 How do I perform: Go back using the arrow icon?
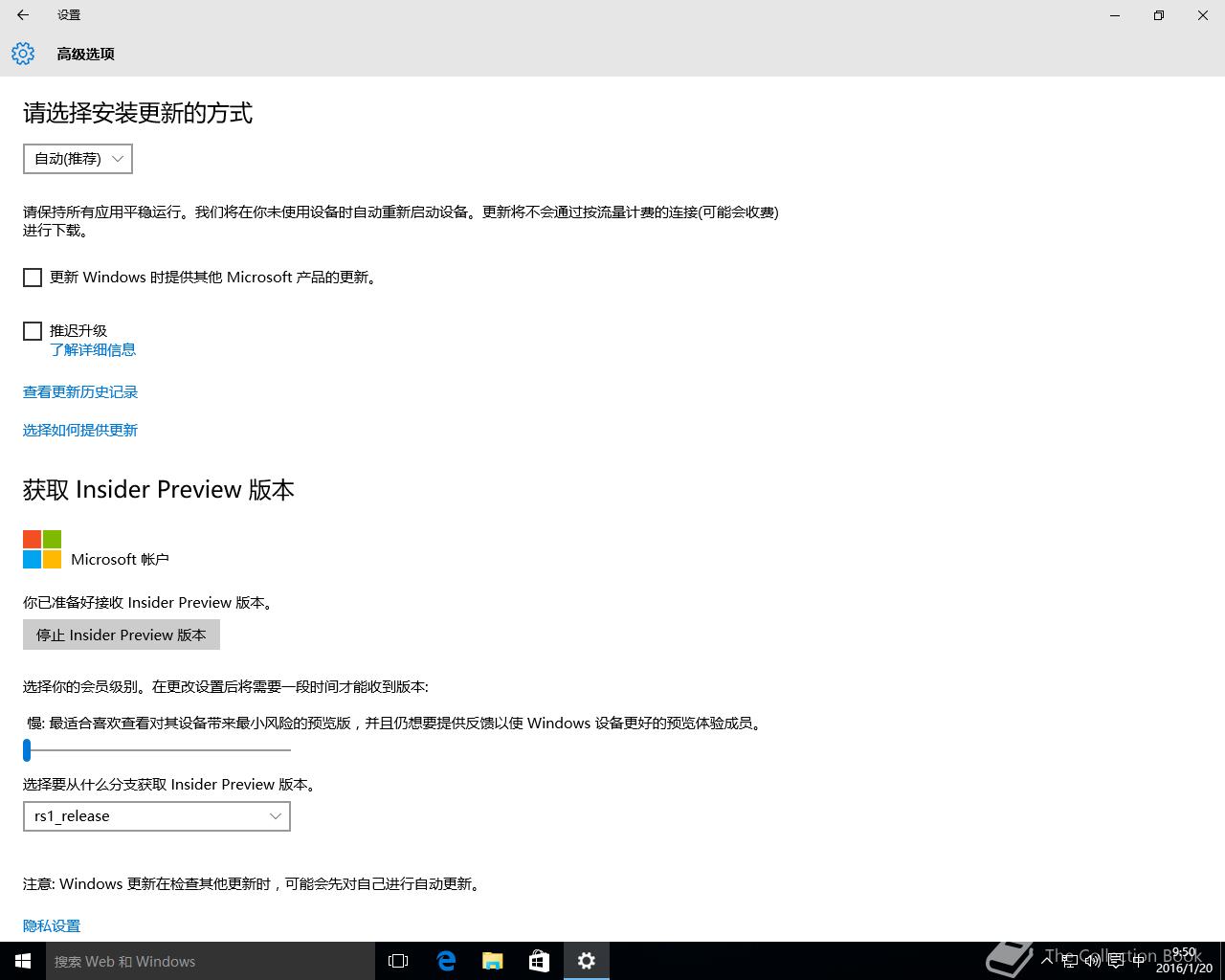[x=23, y=15]
